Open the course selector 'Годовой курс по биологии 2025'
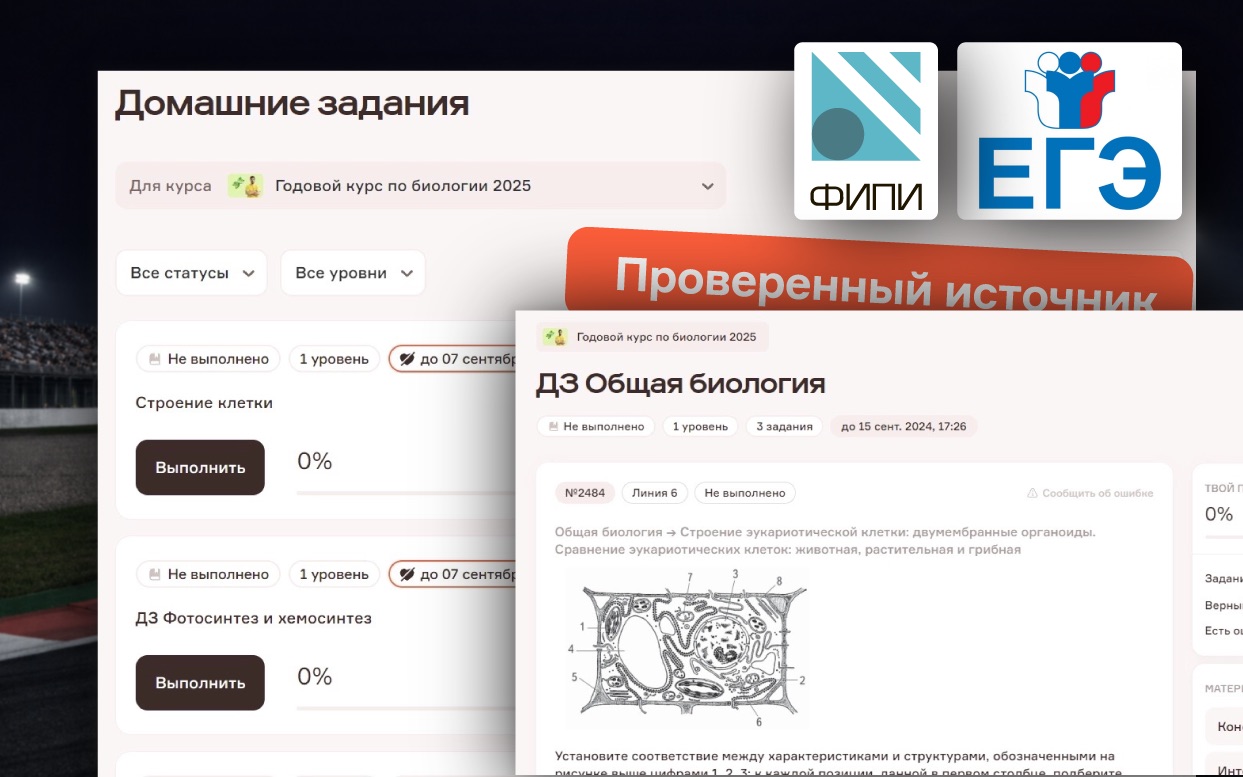 click(x=424, y=185)
